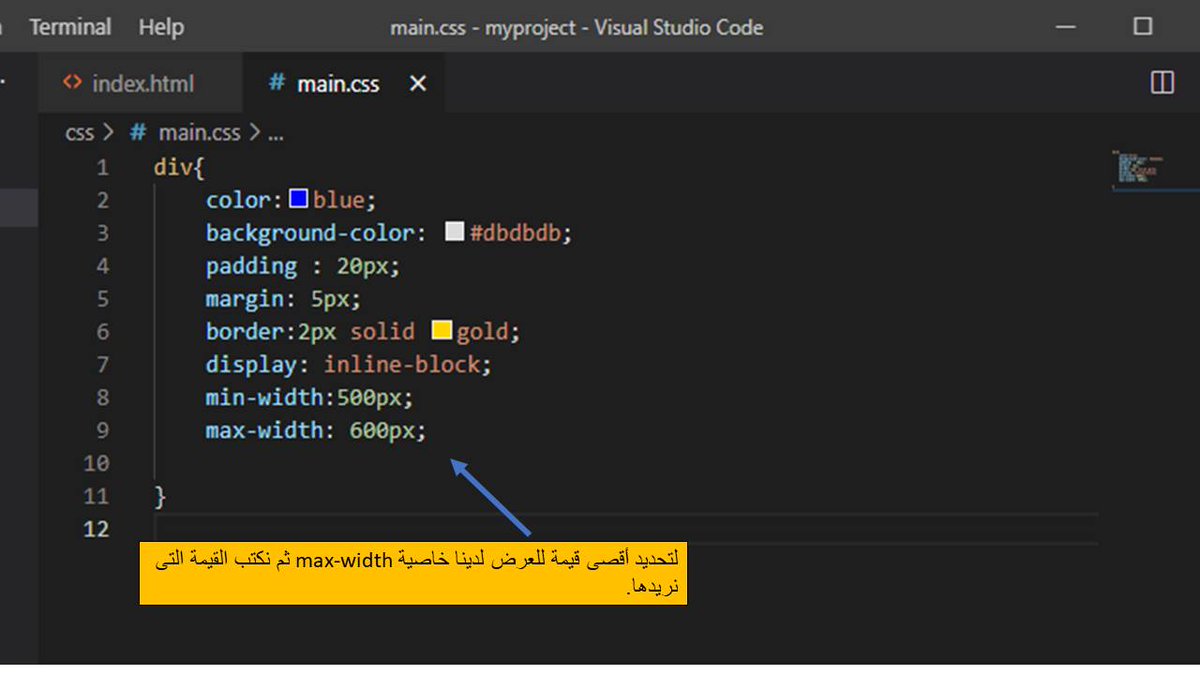1200x675 pixels.
Task: Maximize the Visual Studio Code window
Action: click(x=1142, y=27)
